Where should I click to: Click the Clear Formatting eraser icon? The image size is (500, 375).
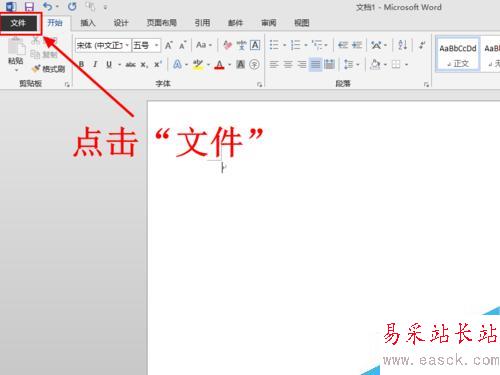pos(227,45)
